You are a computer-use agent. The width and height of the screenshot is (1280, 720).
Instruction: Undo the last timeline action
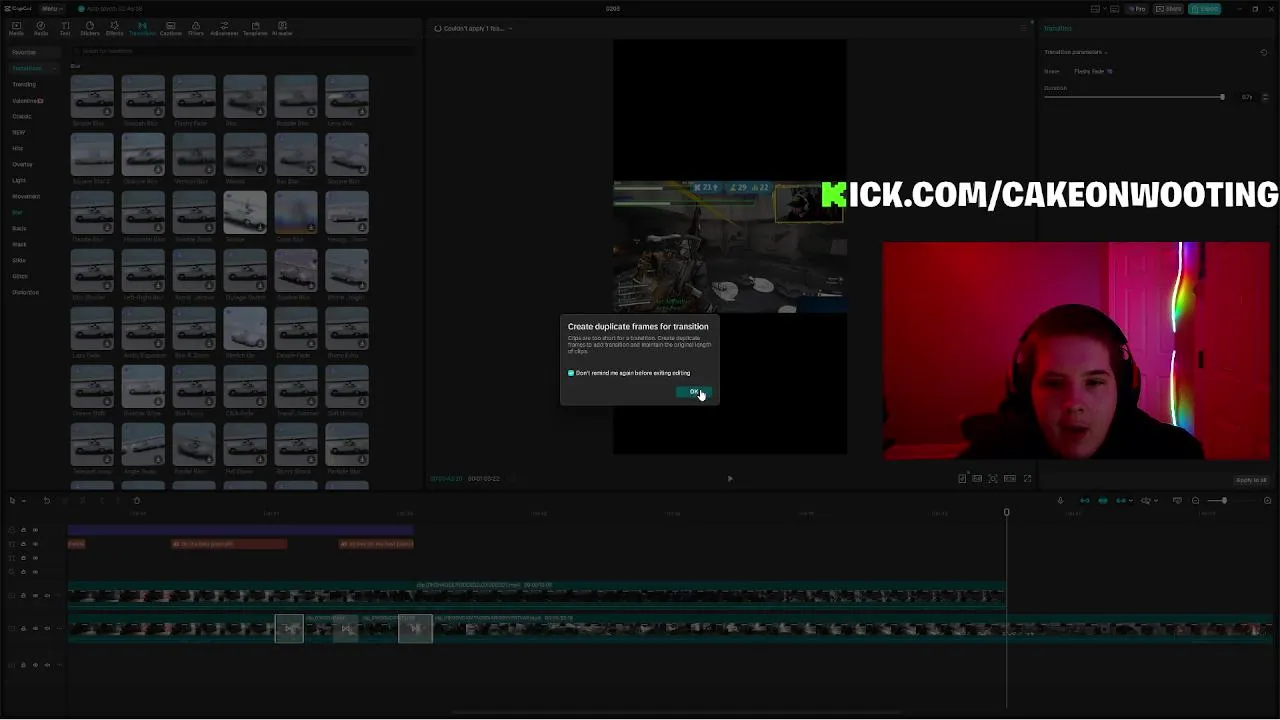point(46,500)
